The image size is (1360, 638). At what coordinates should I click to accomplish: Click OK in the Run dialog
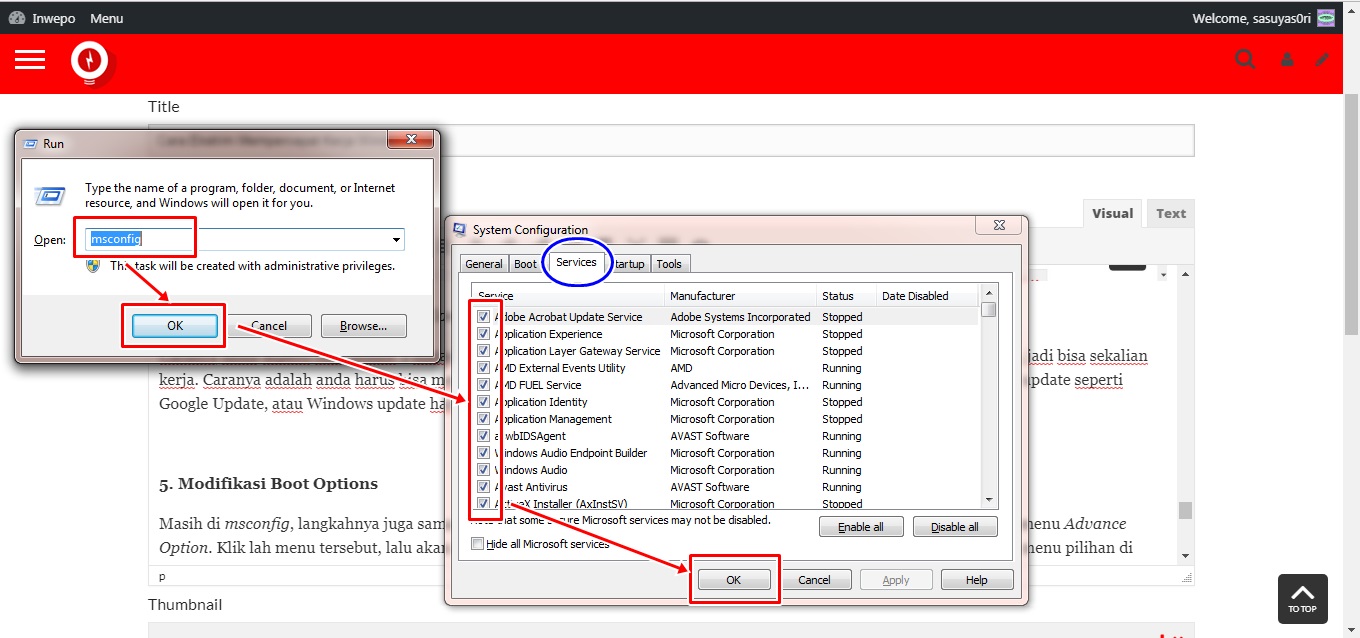click(x=175, y=326)
